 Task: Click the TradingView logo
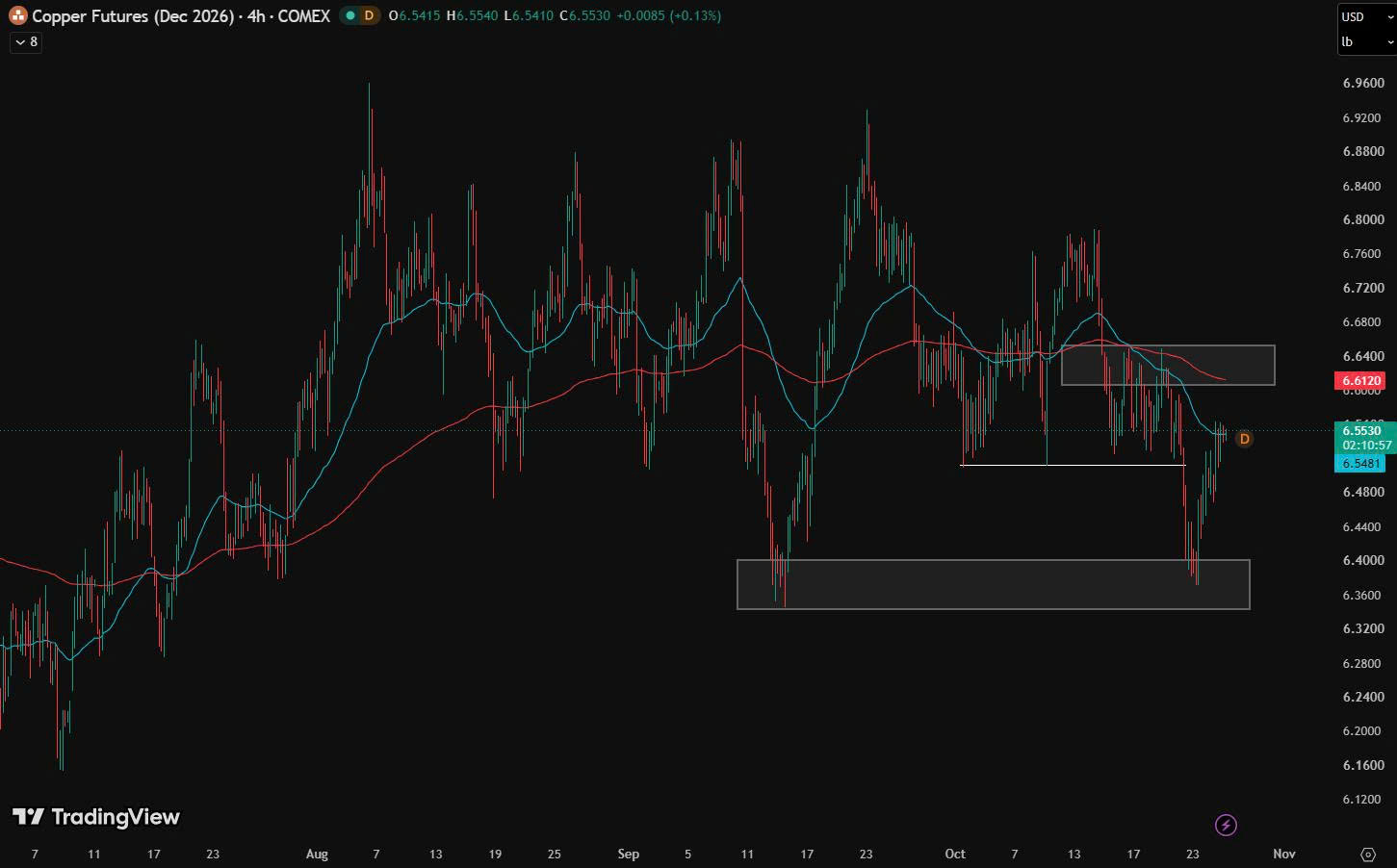(96, 817)
